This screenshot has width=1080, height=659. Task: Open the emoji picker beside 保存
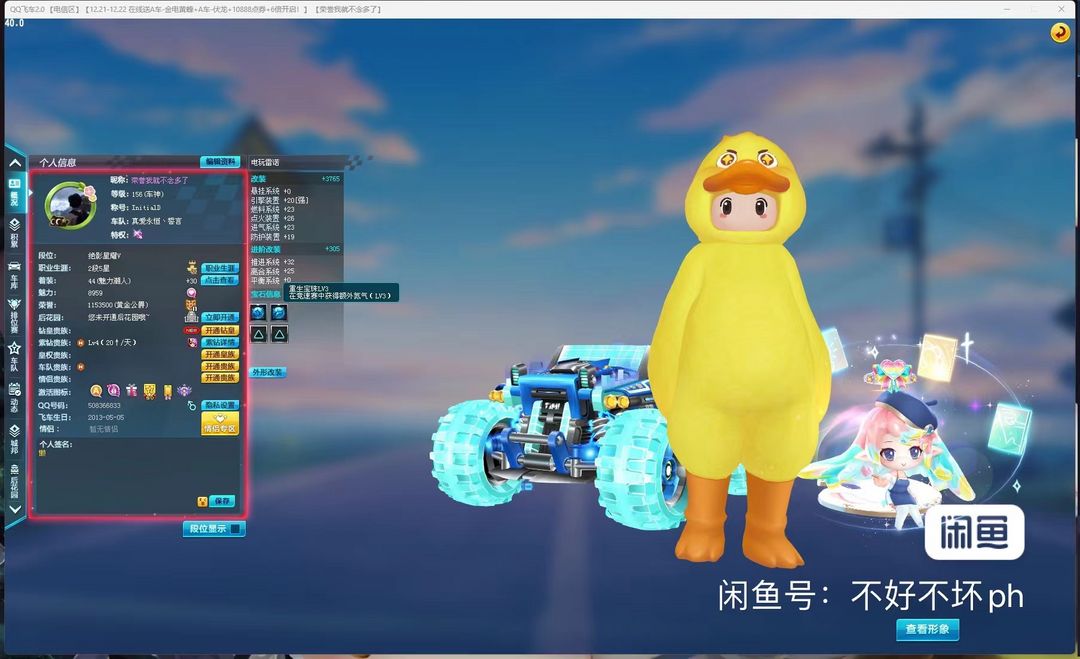click(202, 501)
